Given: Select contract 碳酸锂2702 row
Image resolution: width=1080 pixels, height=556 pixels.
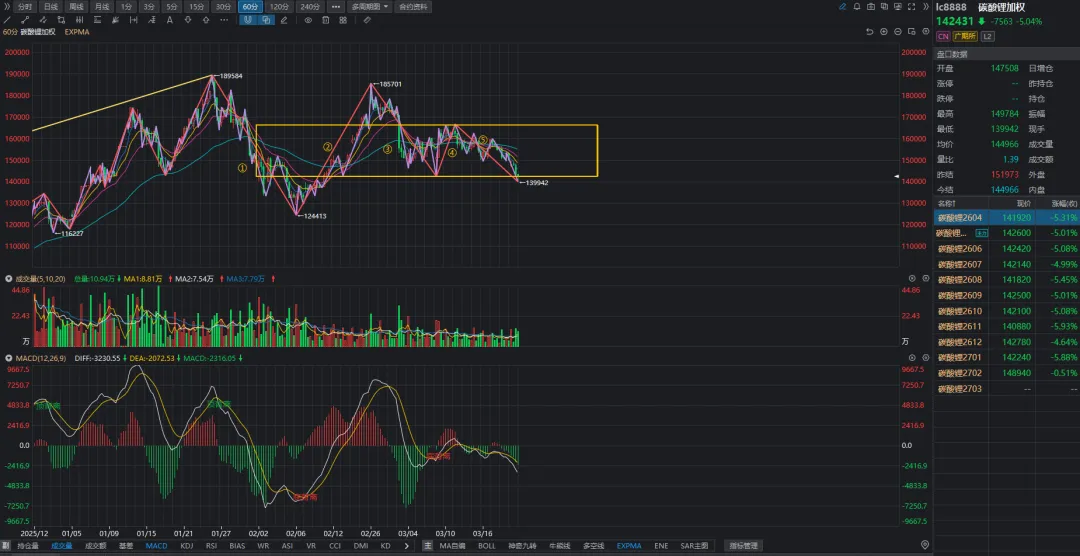Looking at the screenshot, I should click(1006, 373).
